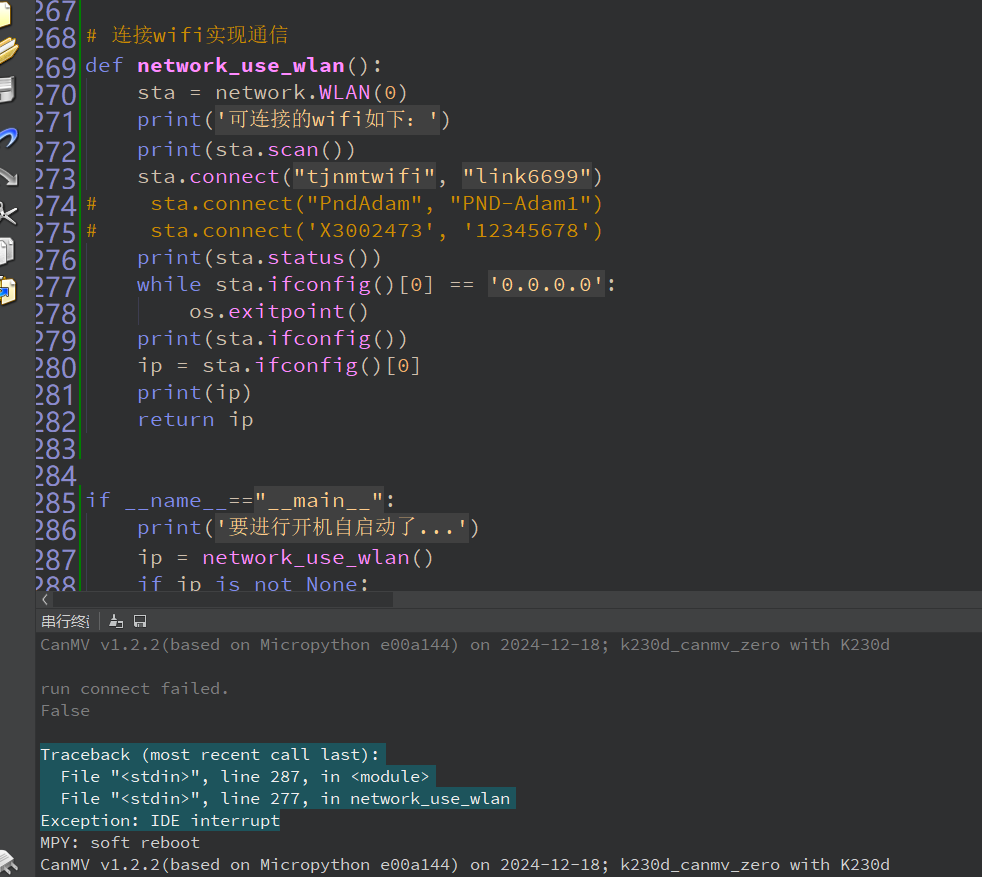Click the "Exception: IDE interrupt" terminal line

(x=160, y=820)
